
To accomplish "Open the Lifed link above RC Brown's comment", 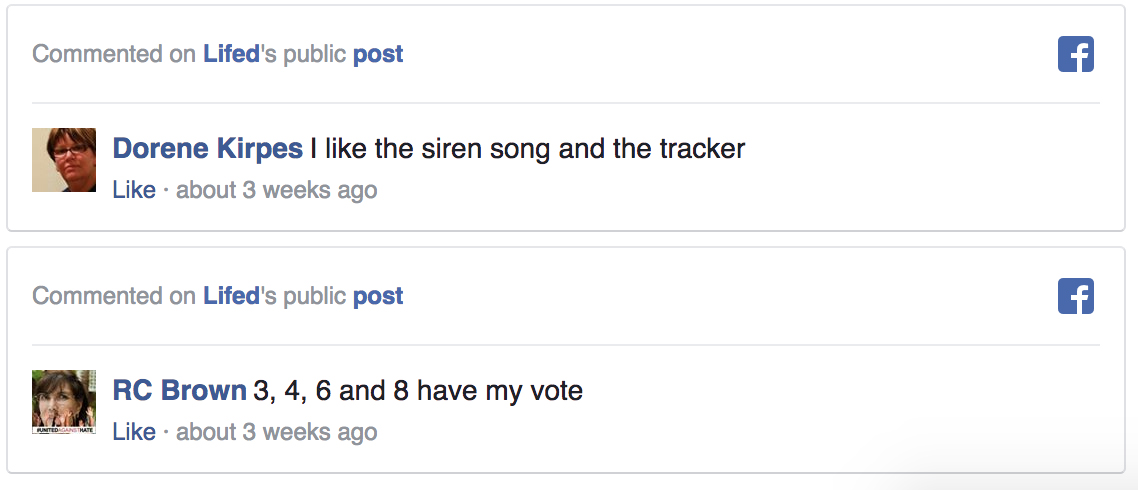I will (231, 296).
